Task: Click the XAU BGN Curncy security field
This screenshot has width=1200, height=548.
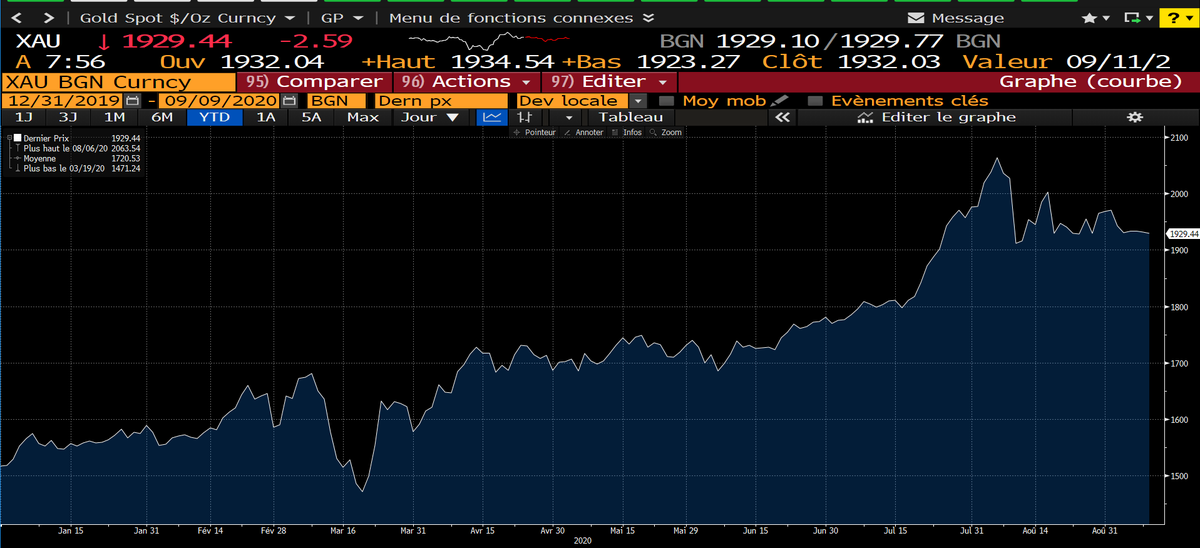Action: [118, 81]
